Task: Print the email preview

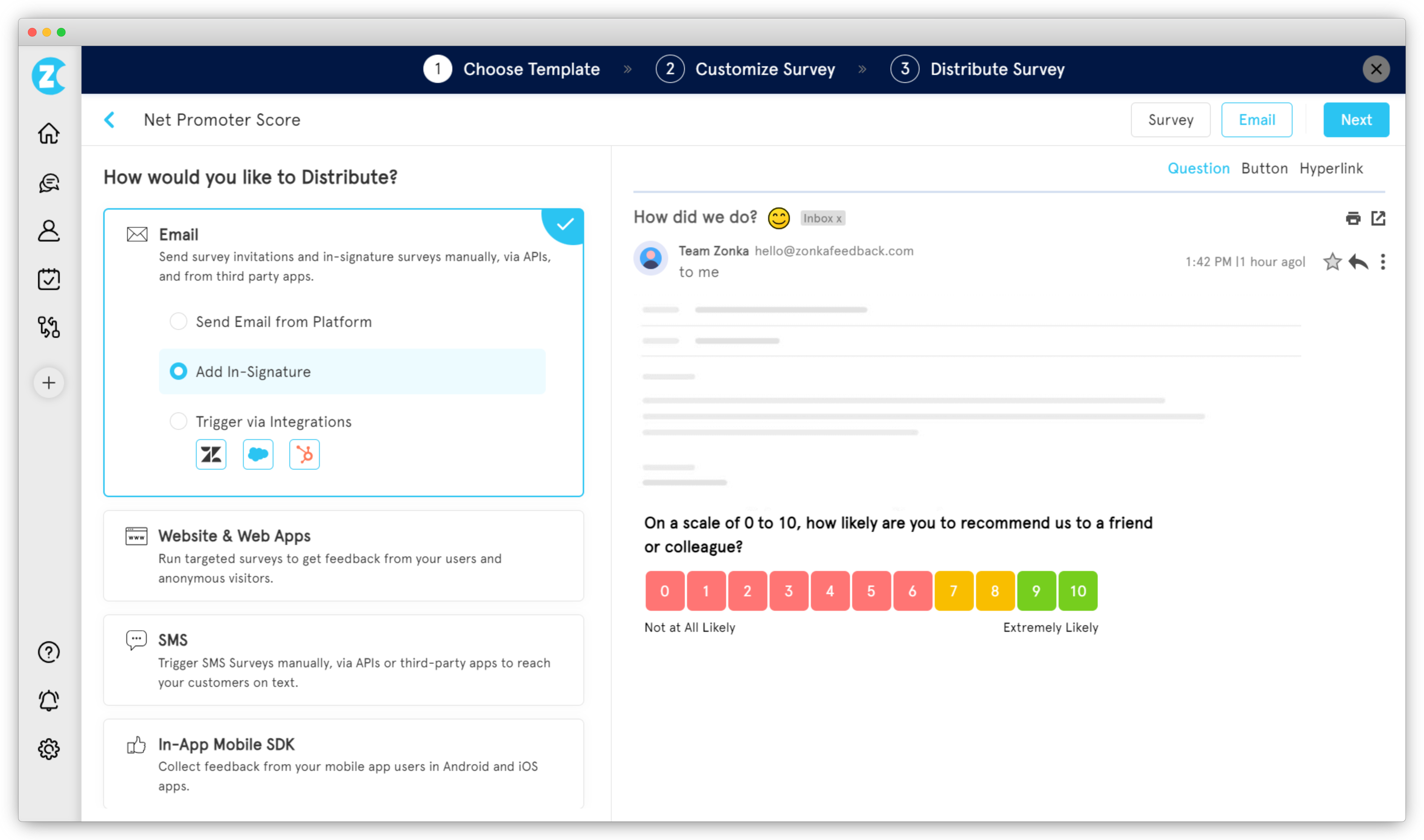Action: pos(1353,218)
